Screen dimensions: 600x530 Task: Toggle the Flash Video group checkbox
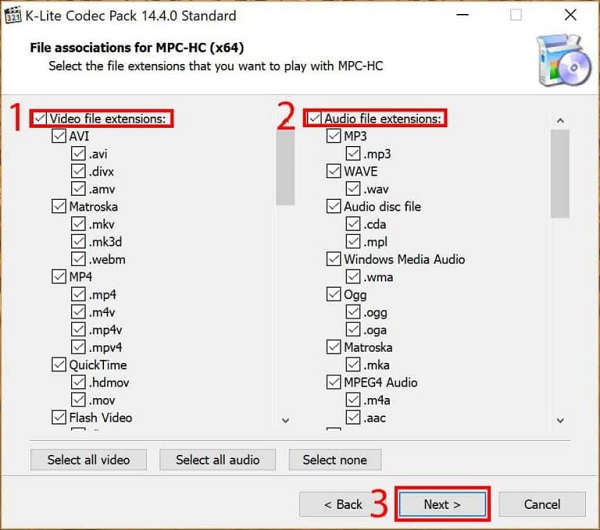pyautogui.click(x=59, y=417)
